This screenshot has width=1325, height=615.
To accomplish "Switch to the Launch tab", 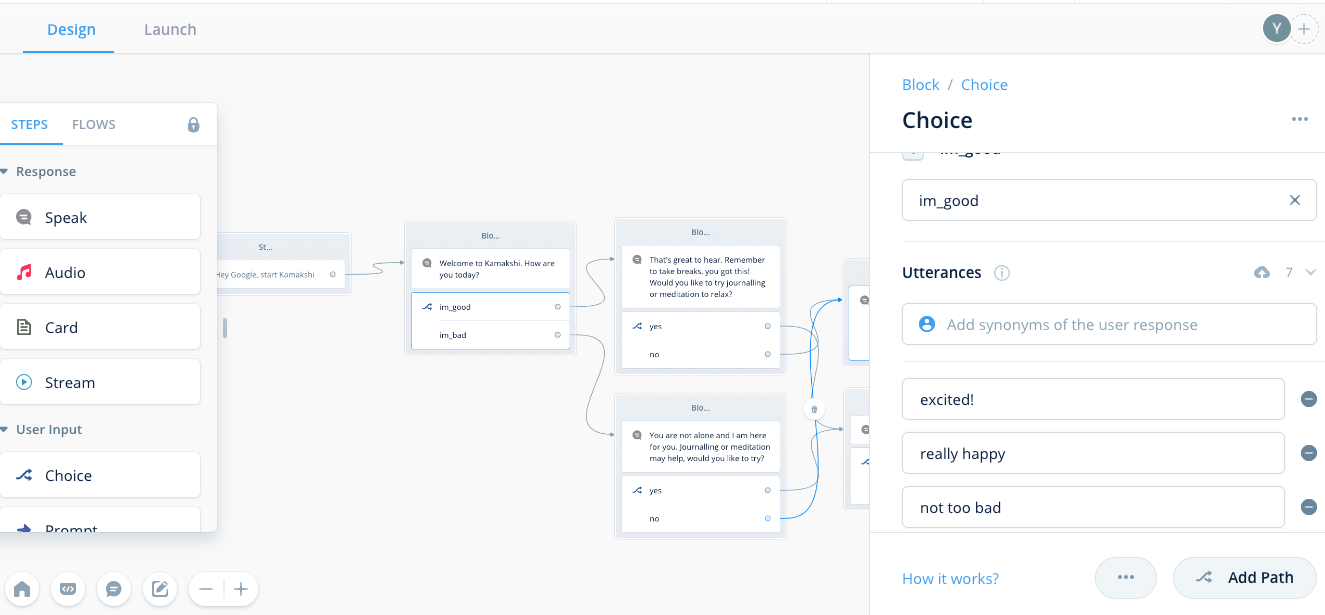I will point(170,29).
